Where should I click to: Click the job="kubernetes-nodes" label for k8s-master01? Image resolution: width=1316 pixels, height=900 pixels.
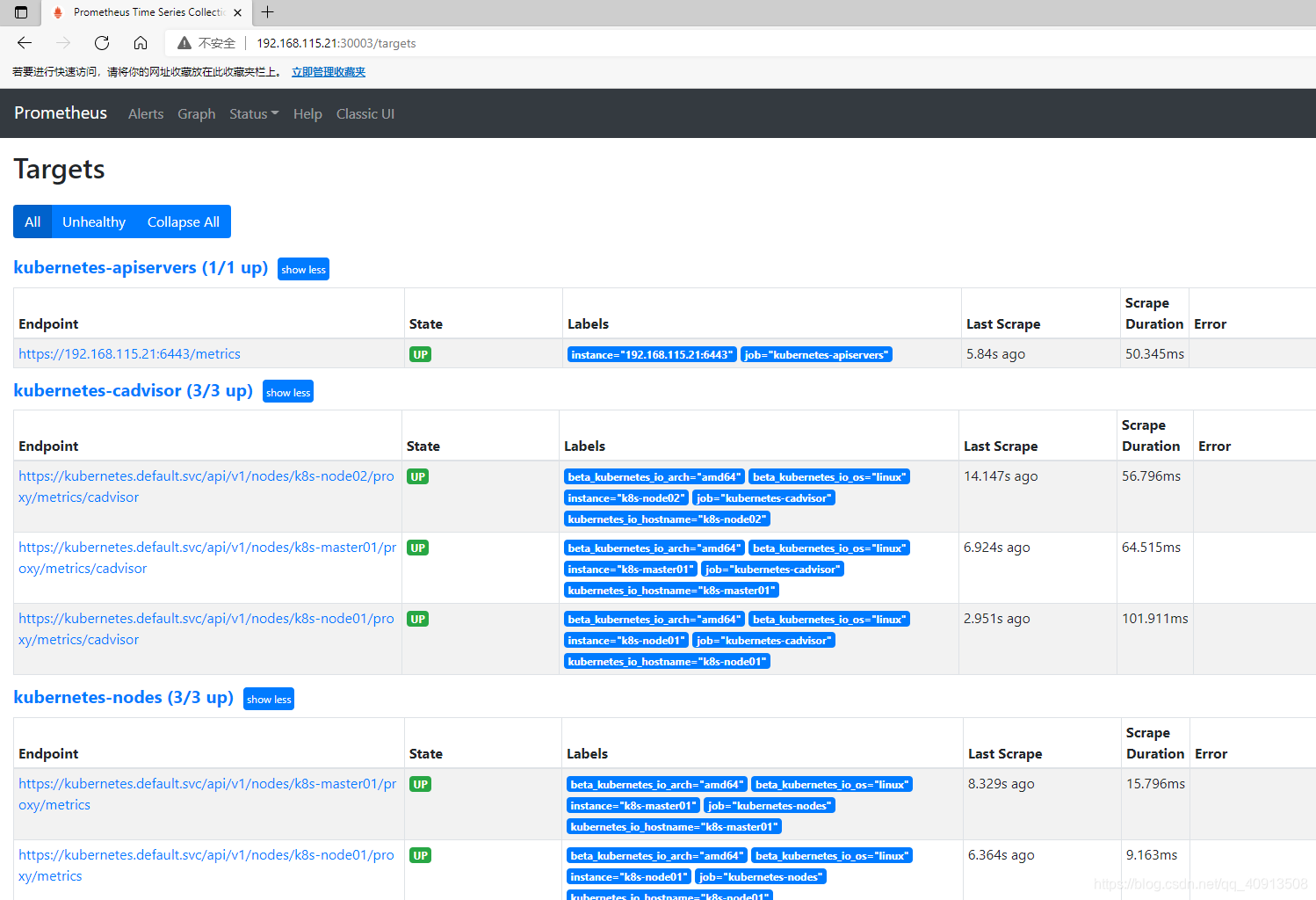click(x=769, y=805)
